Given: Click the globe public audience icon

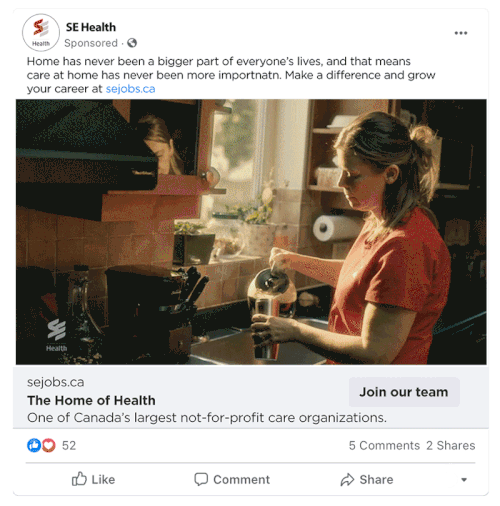Looking at the screenshot, I should (x=132, y=43).
